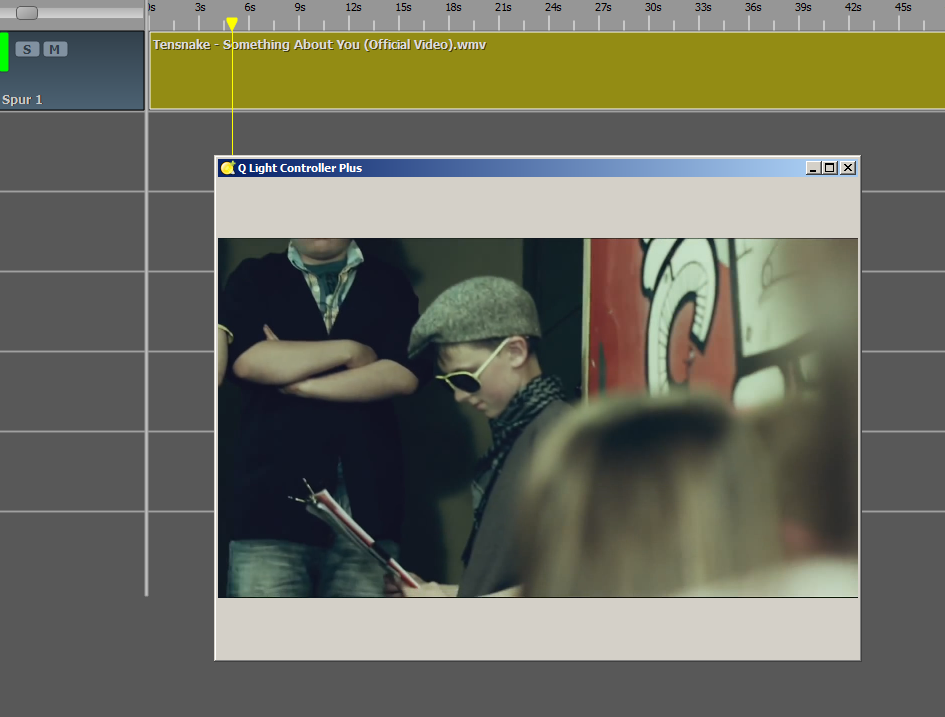Click the yellow playhead cursor marker
This screenshot has width=945, height=717.
(x=232, y=24)
